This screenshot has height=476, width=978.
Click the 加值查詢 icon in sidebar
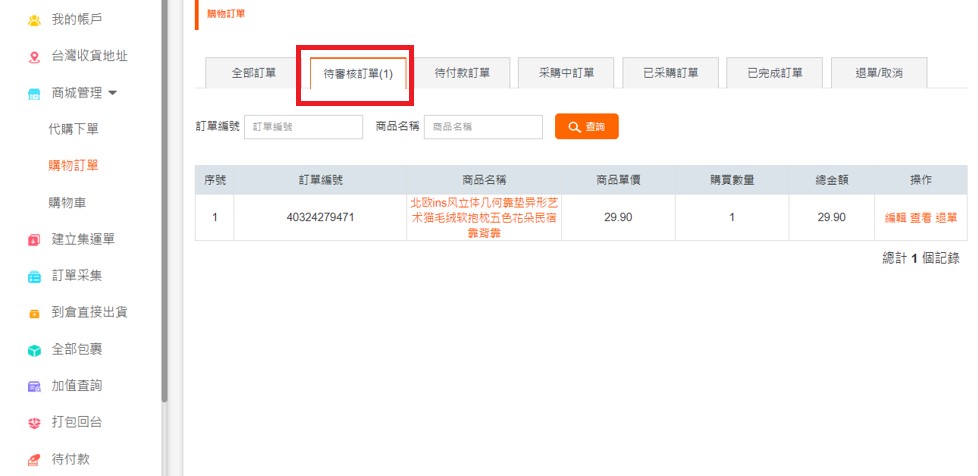34,386
